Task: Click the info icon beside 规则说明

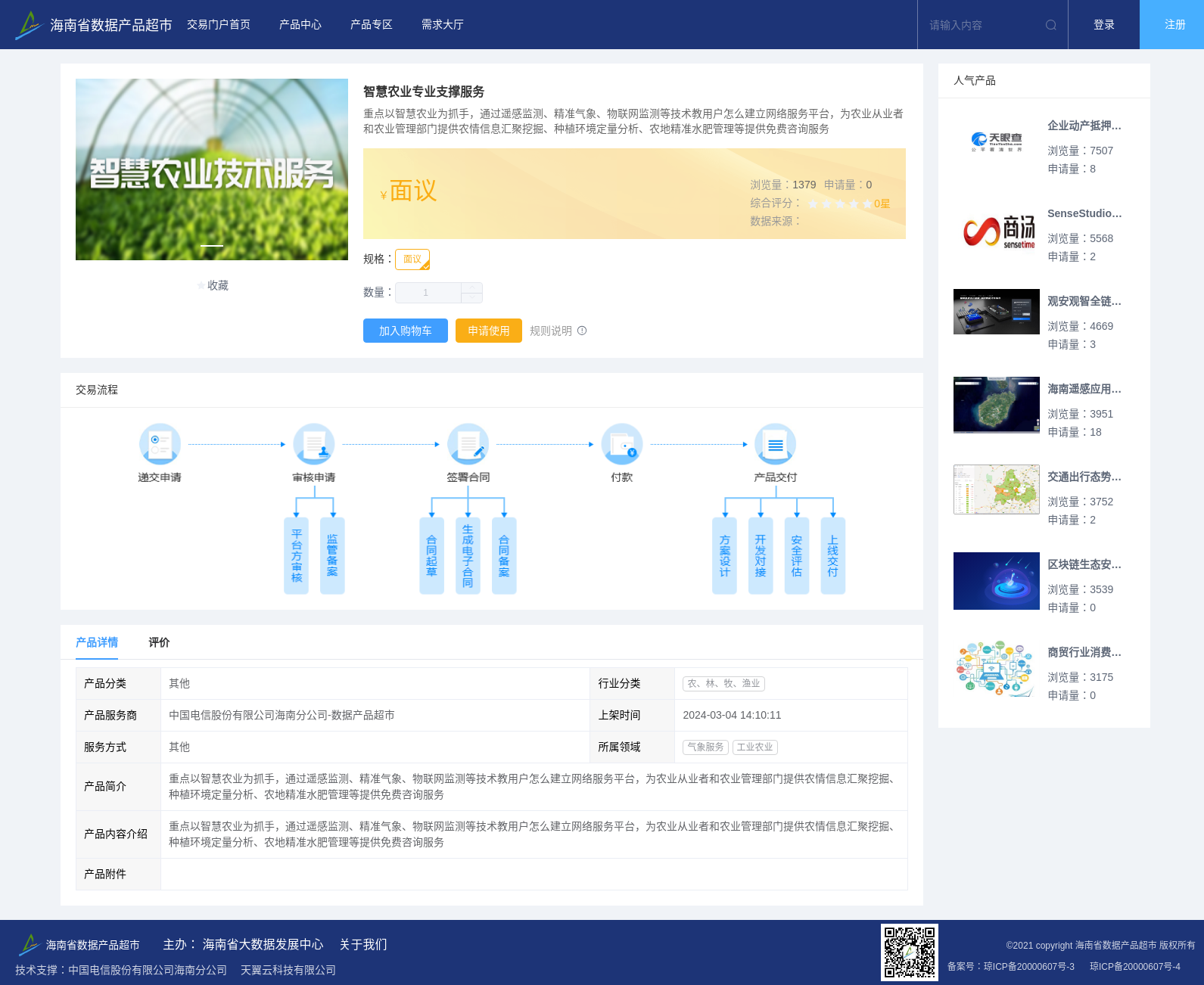Action: (582, 331)
